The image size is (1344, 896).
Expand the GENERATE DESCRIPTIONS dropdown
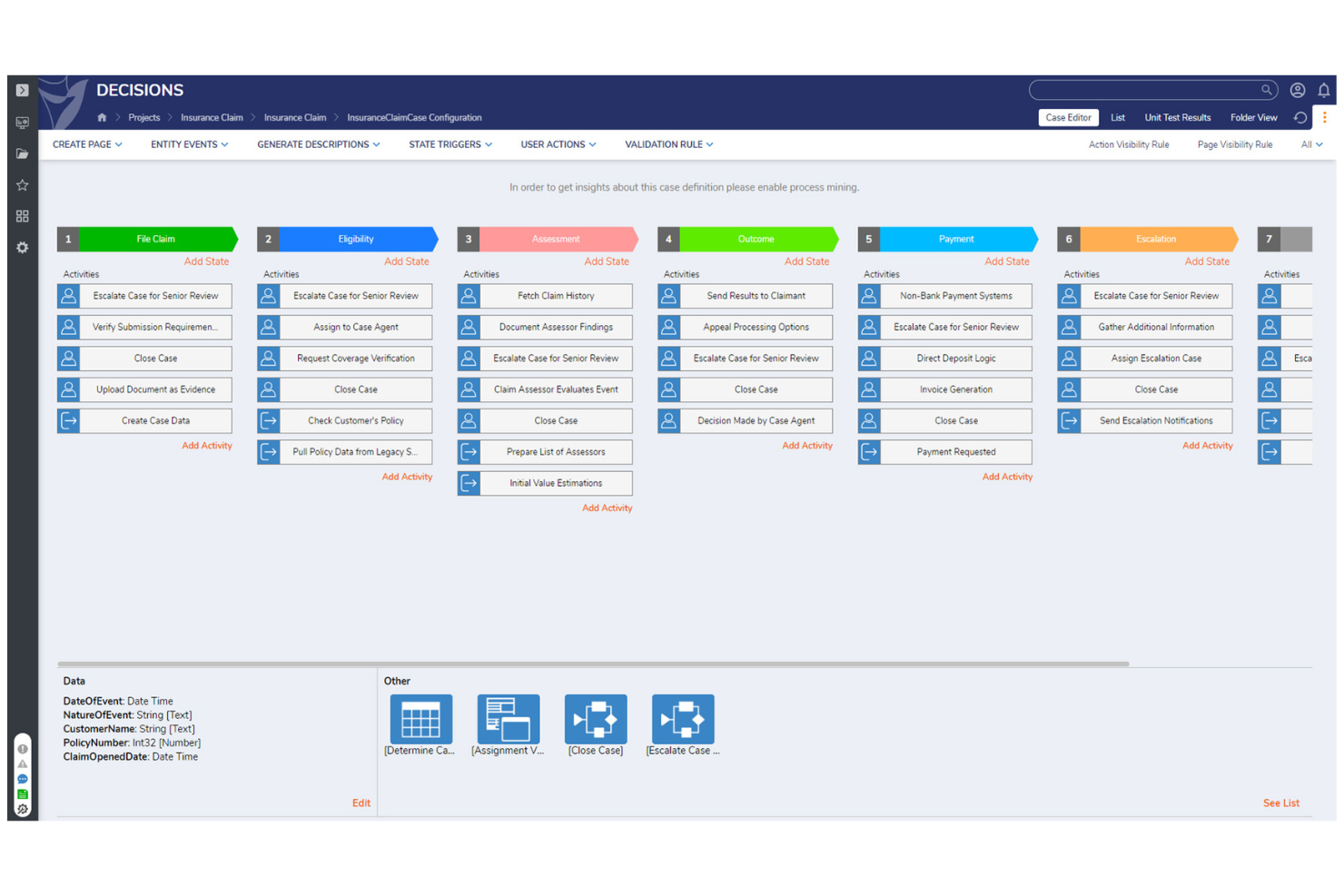(318, 144)
